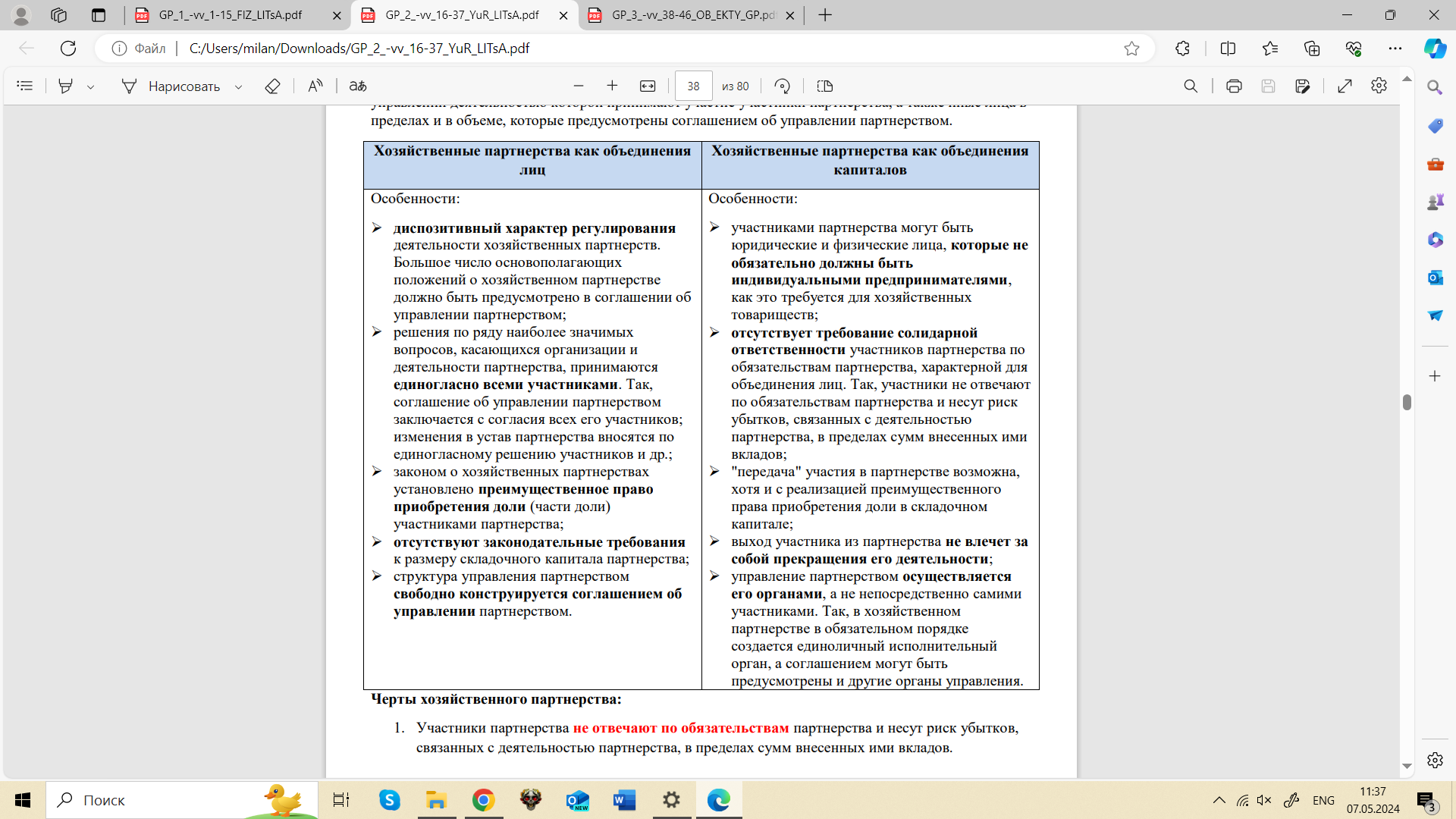Open Windows Start menu
This screenshot has height=819, width=1456.
pyautogui.click(x=23, y=800)
